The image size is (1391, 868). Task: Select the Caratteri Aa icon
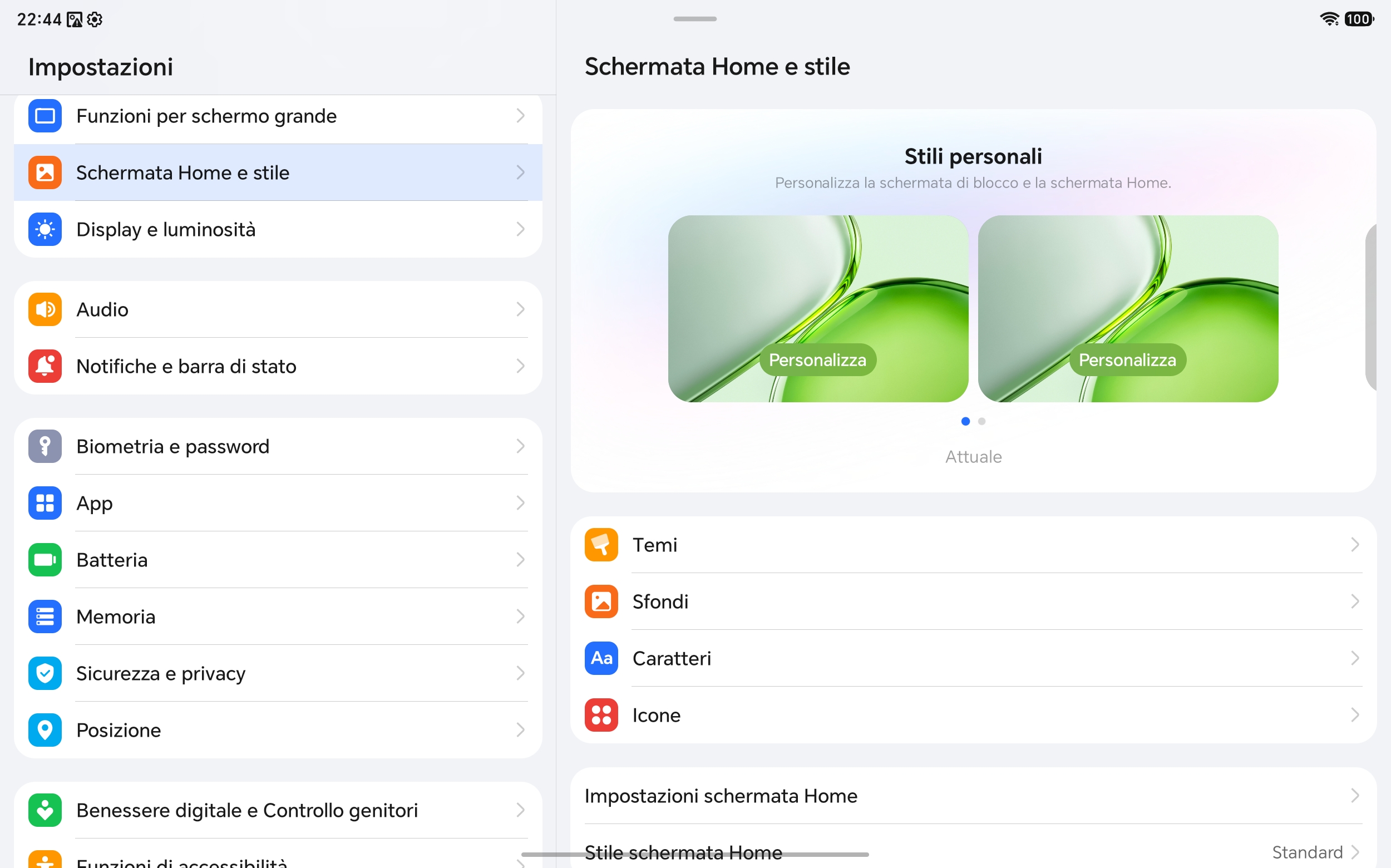tap(601, 658)
